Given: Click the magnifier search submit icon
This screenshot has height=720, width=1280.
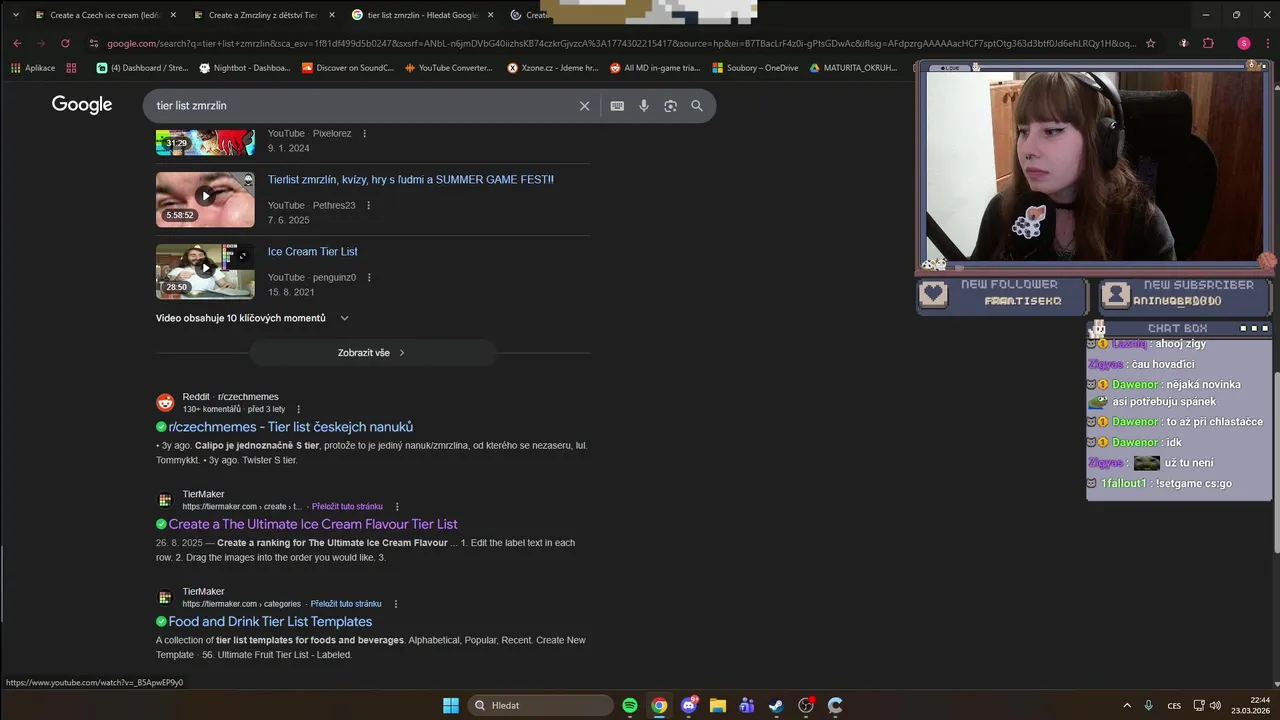Looking at the screenshot, I should pyautogui.click(x=697, y=106).
